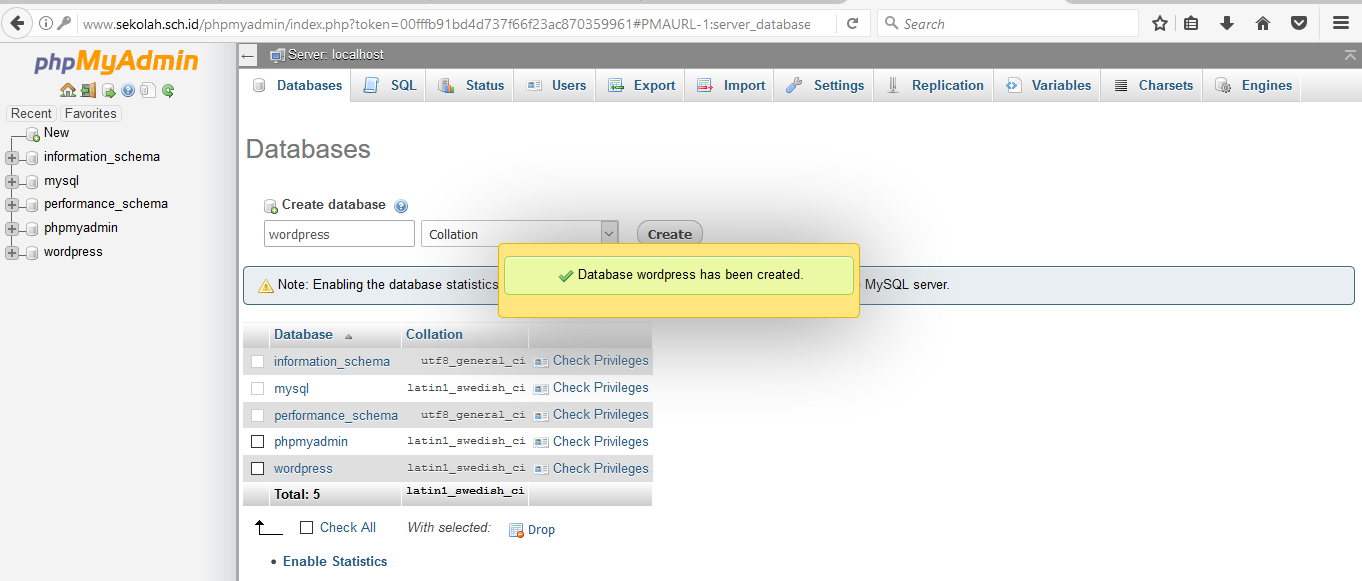The image size is (1362, 581).
Task: Expand the wordpress tree node
Action: click(12, 252)
